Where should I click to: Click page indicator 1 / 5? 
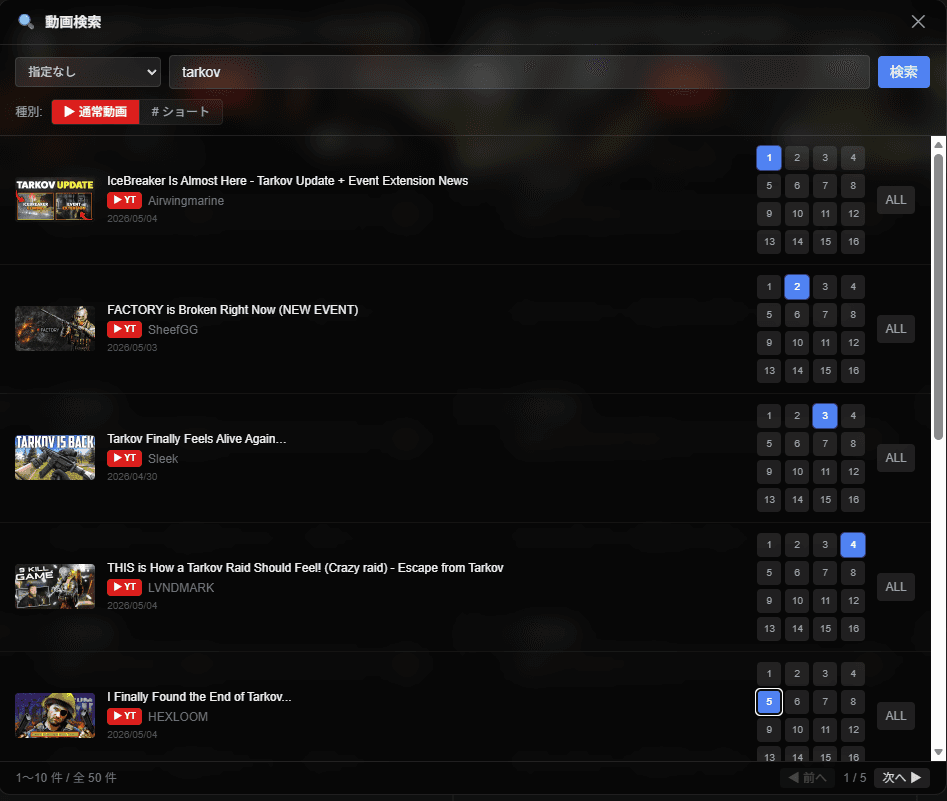point(855,777)
